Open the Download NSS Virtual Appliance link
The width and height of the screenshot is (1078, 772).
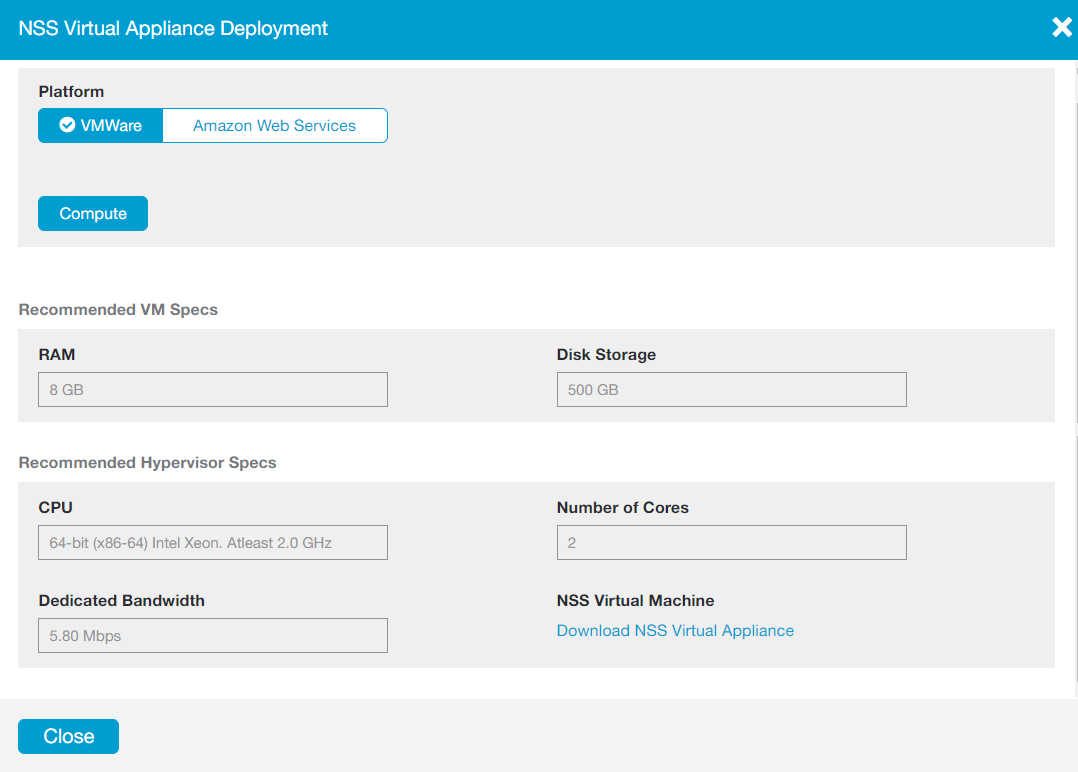point(675,630)
